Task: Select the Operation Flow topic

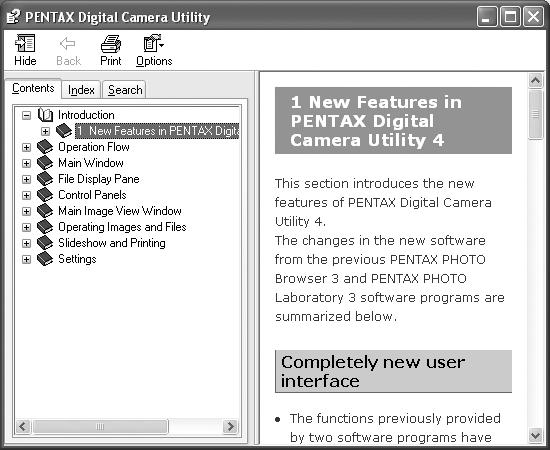Action: (94, 147)
